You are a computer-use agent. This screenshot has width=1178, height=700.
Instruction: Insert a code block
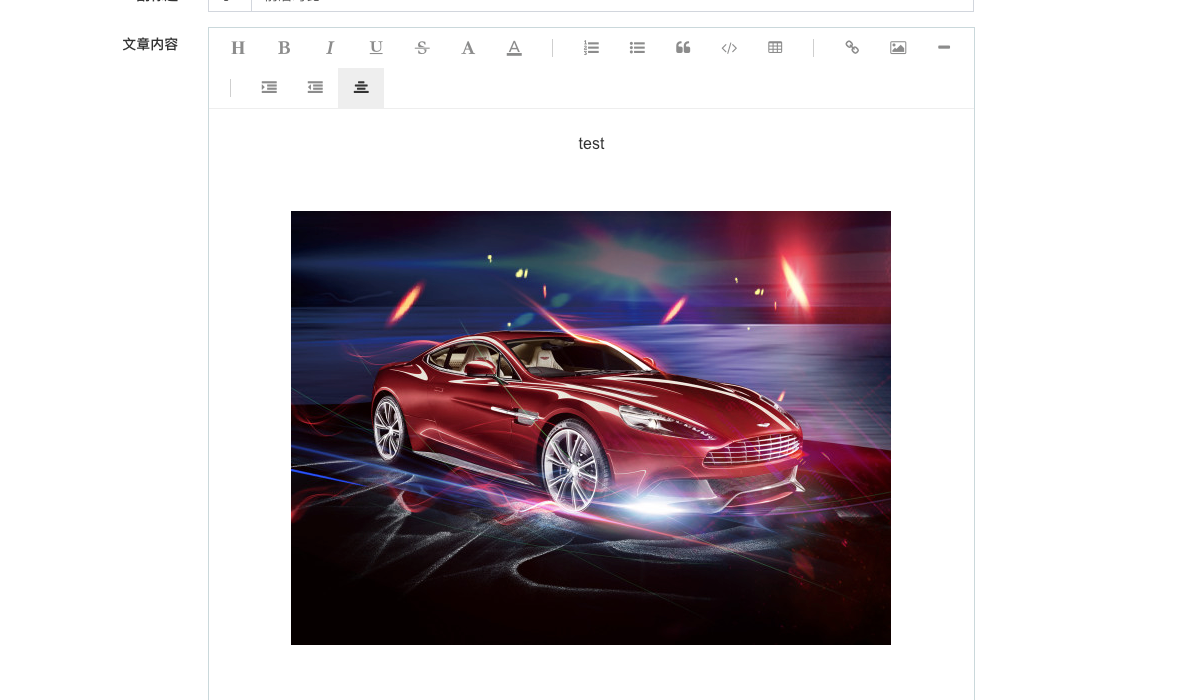729,48
